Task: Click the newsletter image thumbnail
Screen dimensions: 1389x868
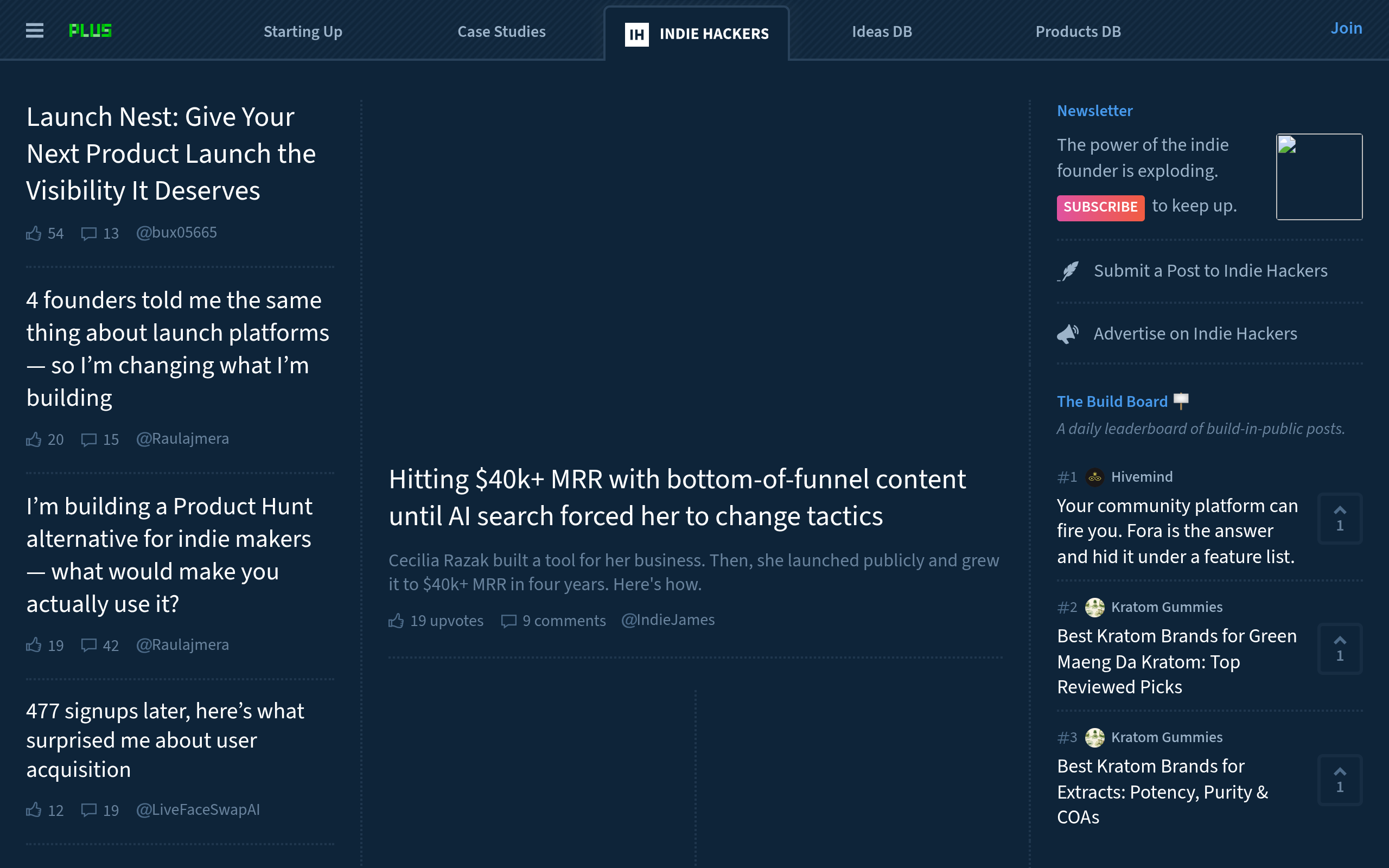Action: [x=1319, y=177]
